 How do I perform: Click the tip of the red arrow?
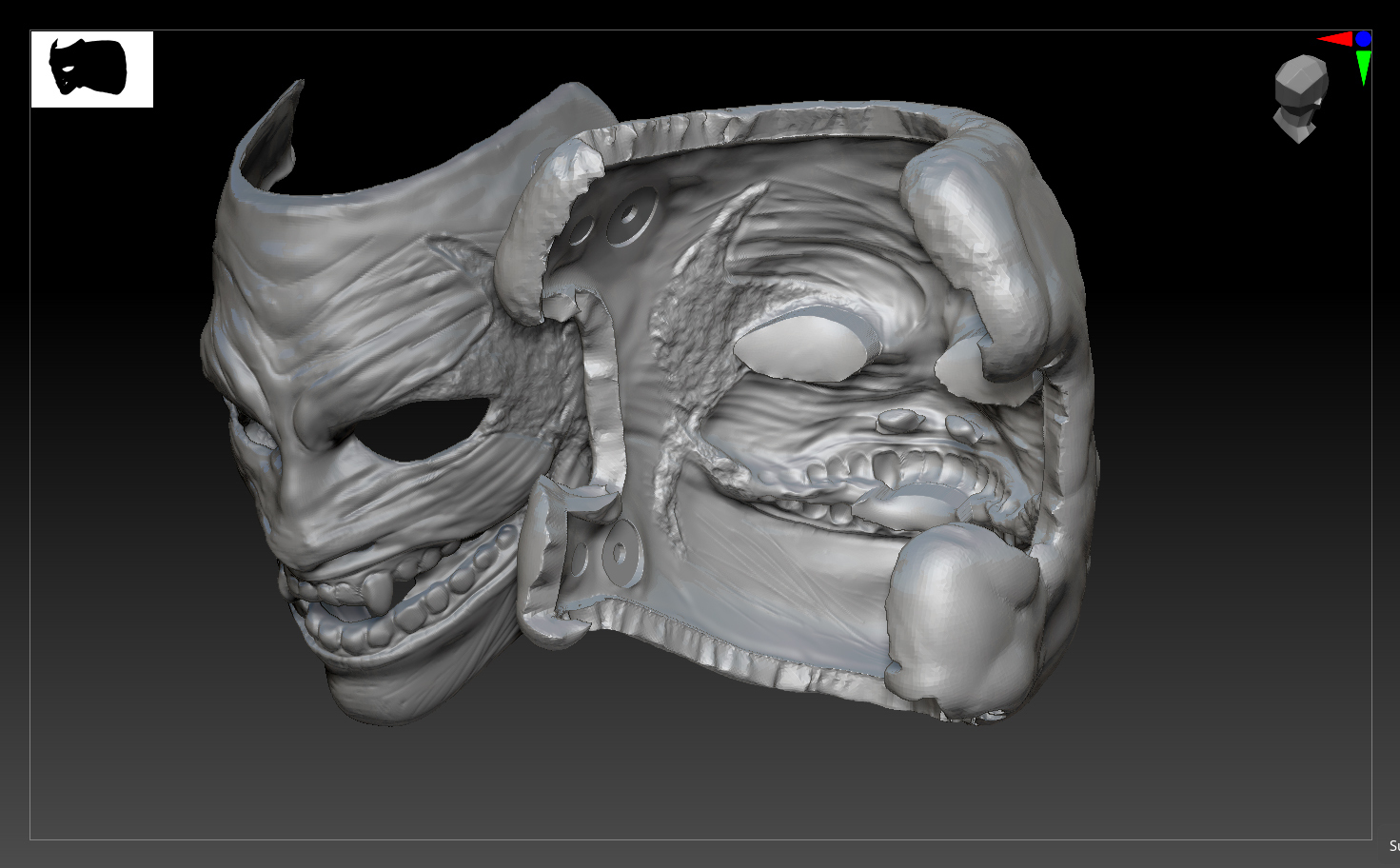coord(1317,39)
